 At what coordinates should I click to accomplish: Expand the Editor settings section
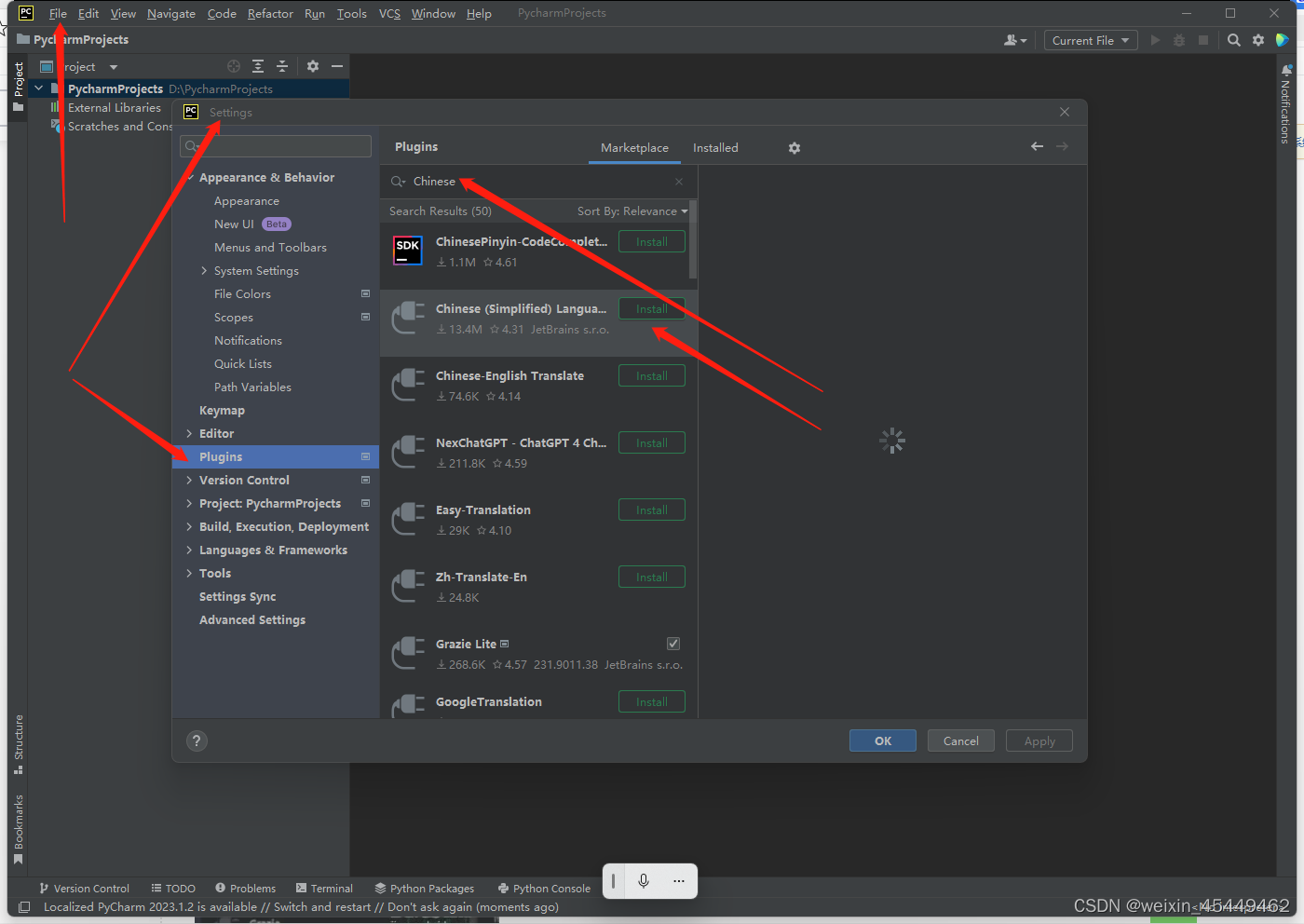(190, 434)
